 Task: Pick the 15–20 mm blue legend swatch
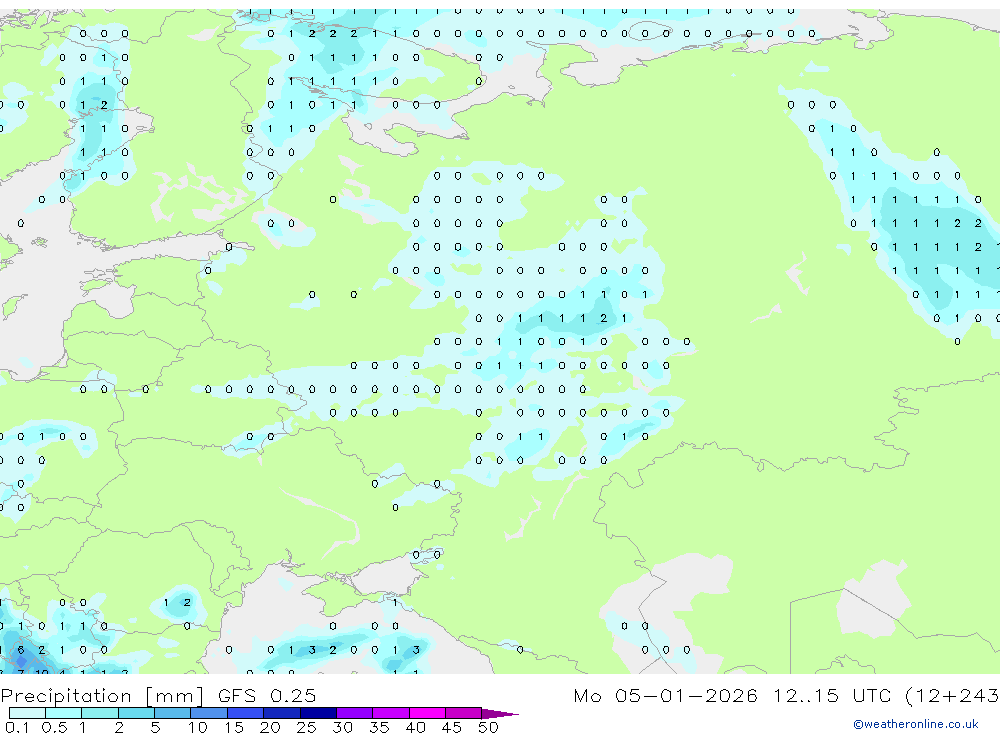tap(246, 713)
